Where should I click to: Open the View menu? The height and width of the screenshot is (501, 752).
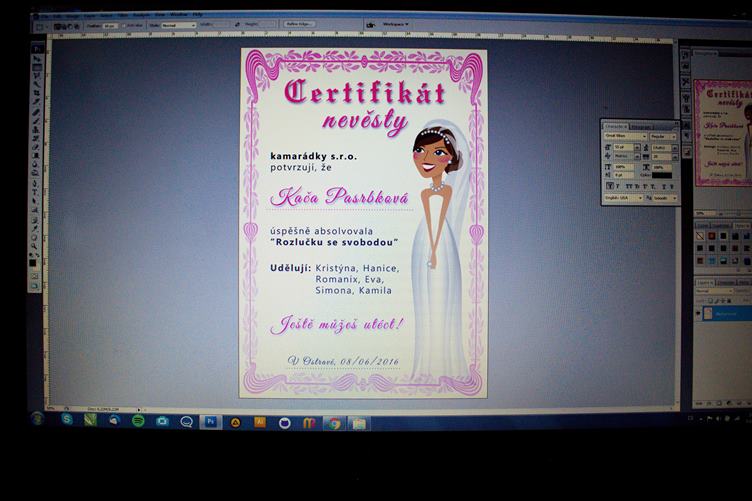[160, 15]
